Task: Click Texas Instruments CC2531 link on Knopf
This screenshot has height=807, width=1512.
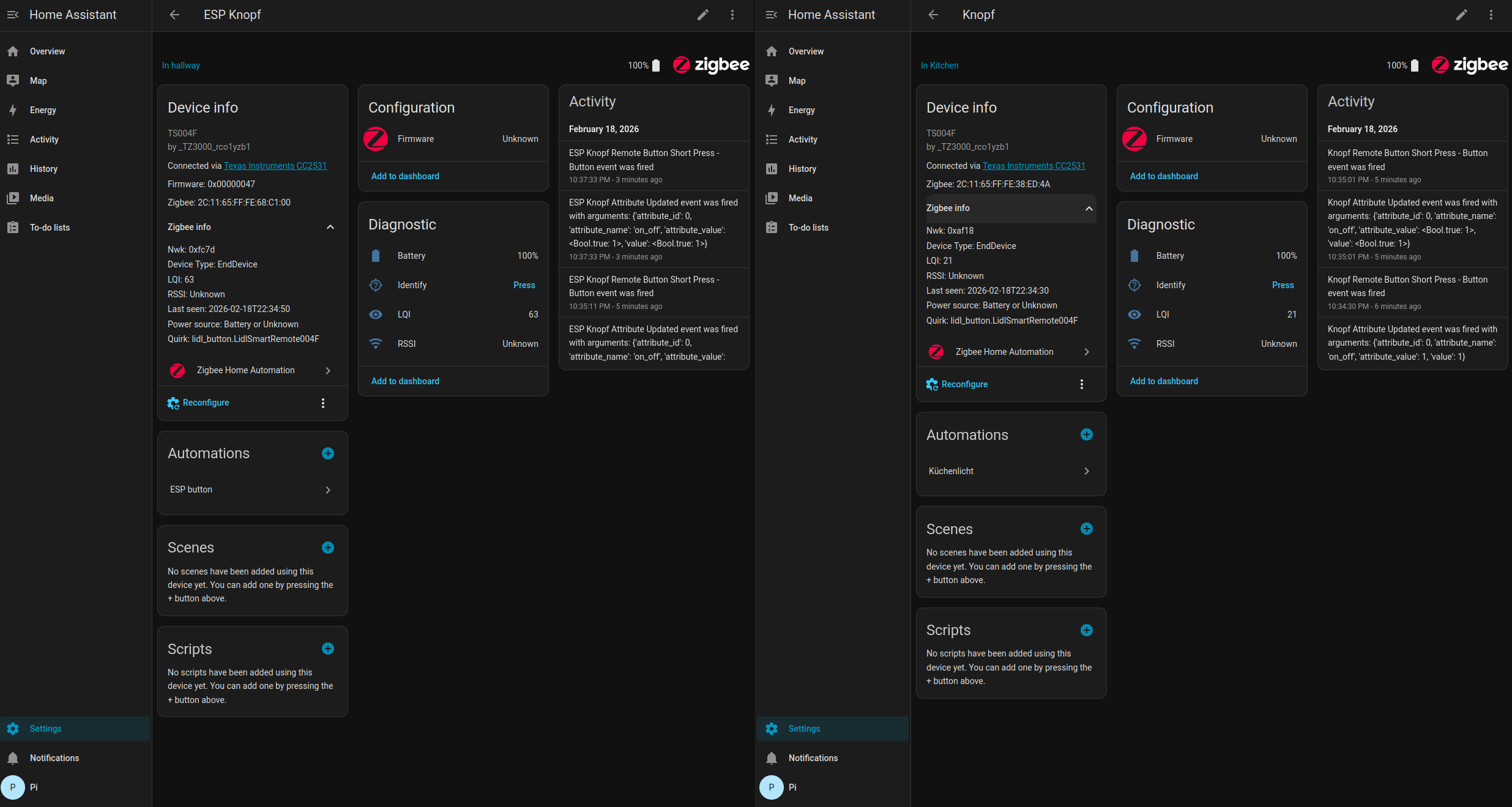Action: (1033, 166)
